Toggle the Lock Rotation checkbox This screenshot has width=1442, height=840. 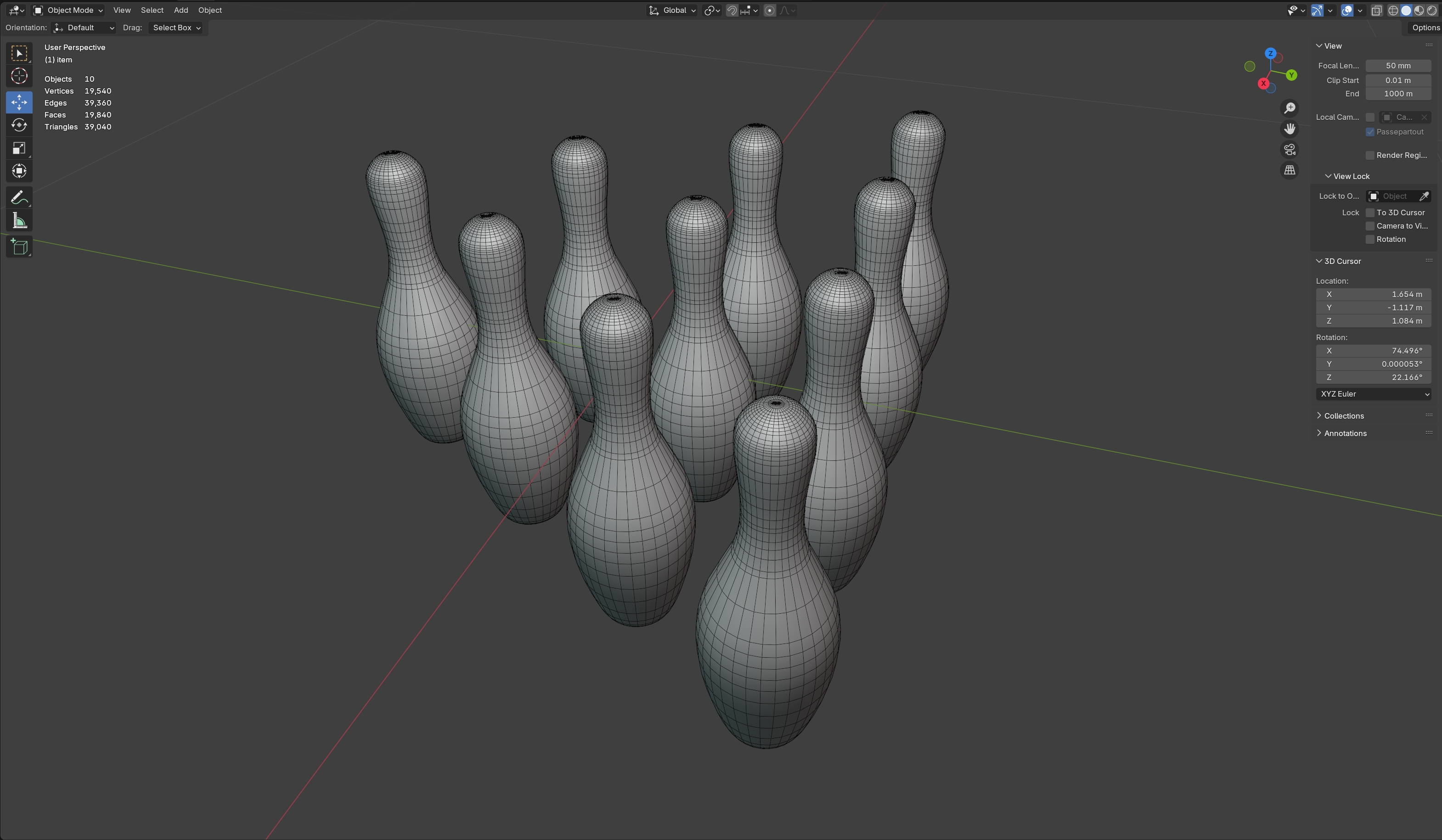pos(1370,240)
